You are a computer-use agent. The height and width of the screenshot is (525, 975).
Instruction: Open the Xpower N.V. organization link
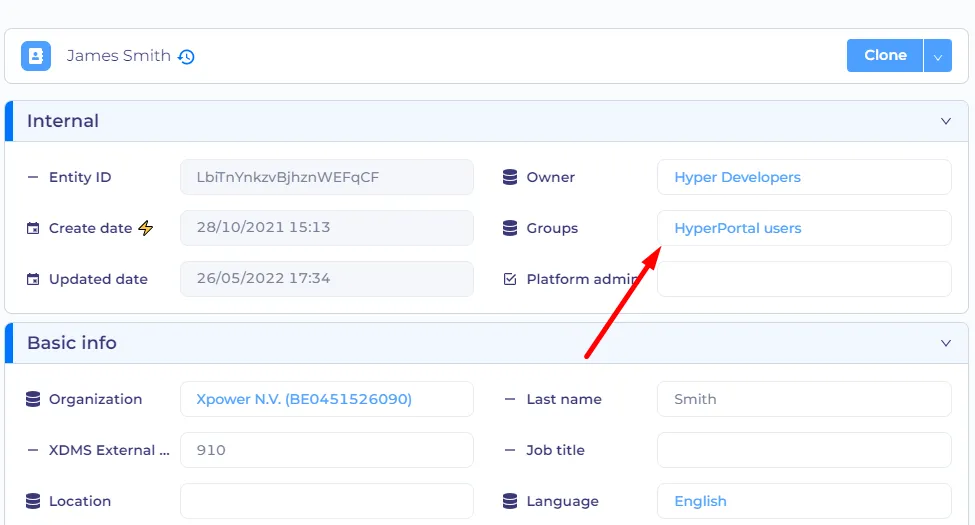click(x=304, y=399)
